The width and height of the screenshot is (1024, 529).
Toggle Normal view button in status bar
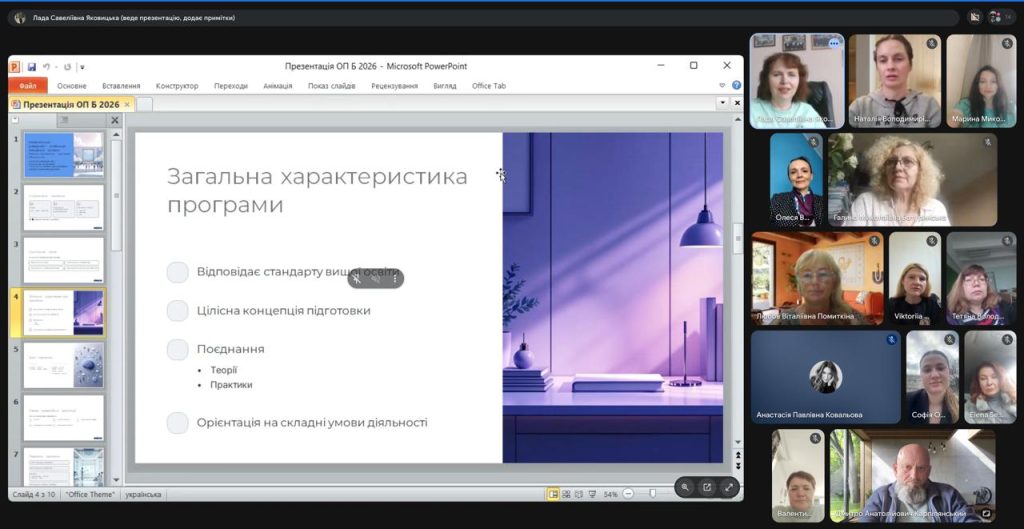[553, 494]
